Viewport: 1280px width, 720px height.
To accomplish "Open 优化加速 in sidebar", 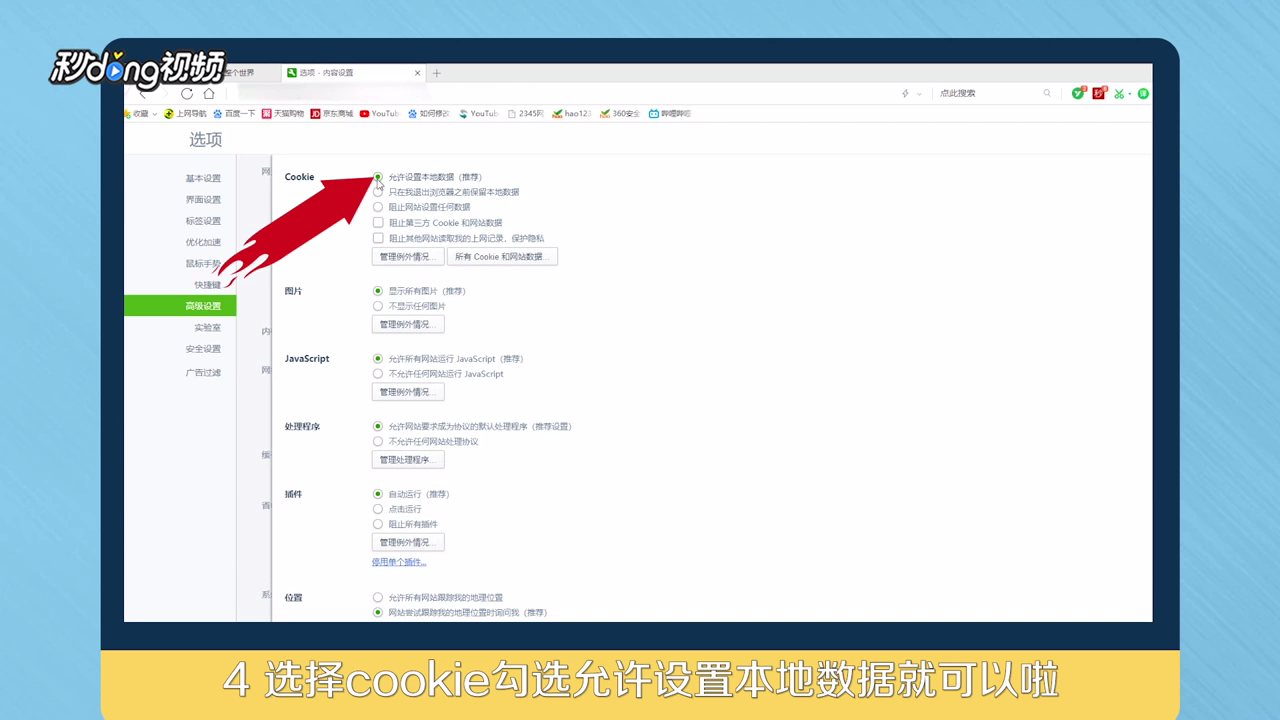I will 203,242.
